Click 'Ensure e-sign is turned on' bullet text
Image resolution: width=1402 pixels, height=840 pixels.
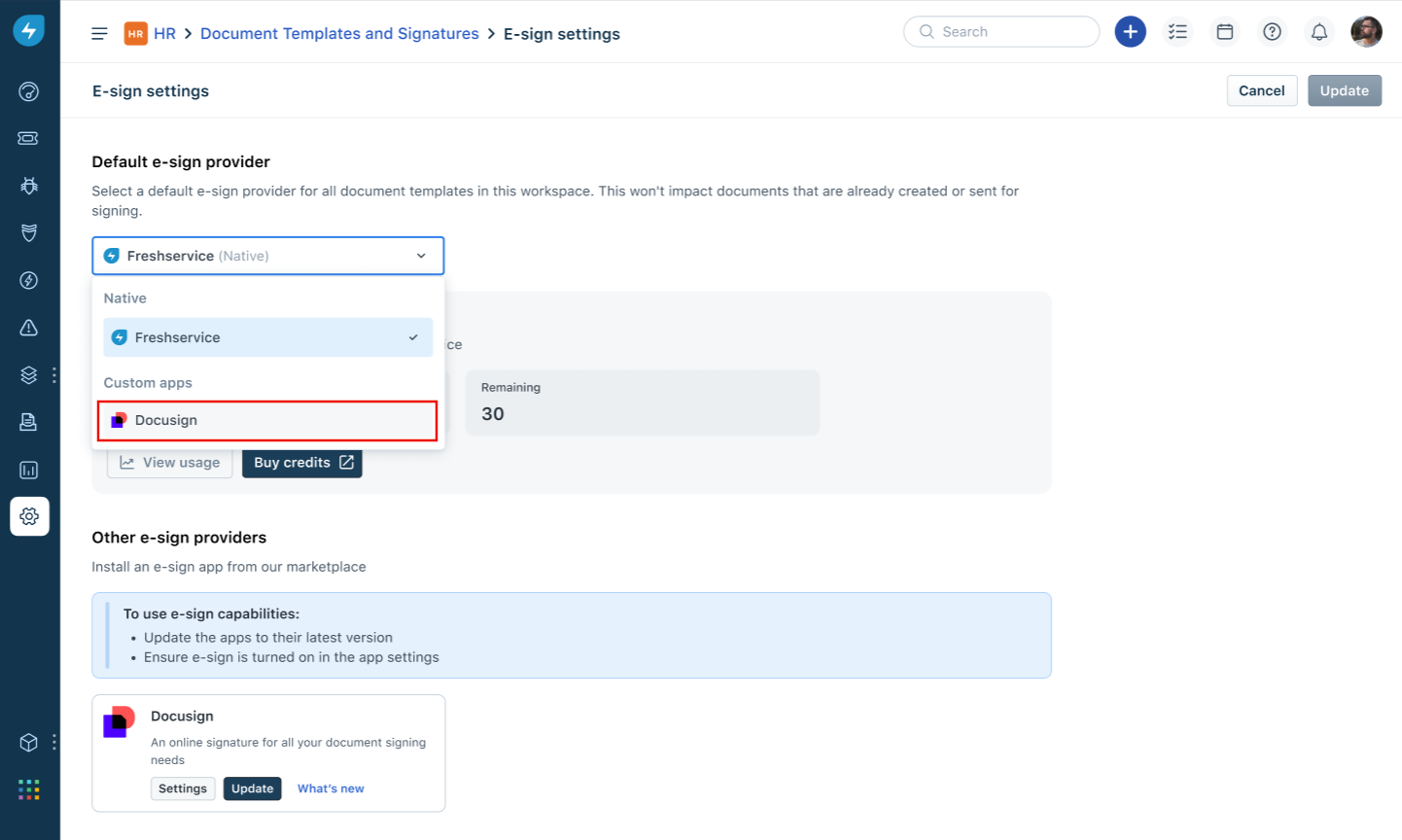coord(292,657)
